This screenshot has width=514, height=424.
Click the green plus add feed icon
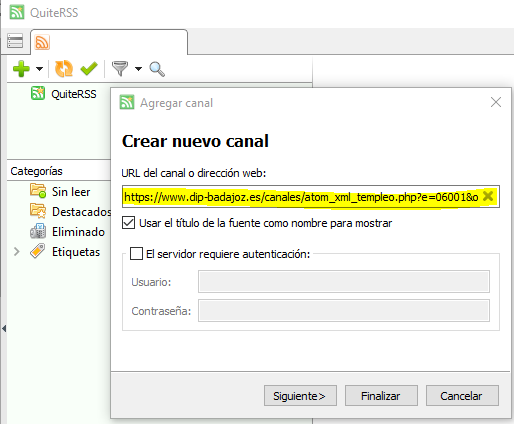pyautogui.click(x=21, y=69)
